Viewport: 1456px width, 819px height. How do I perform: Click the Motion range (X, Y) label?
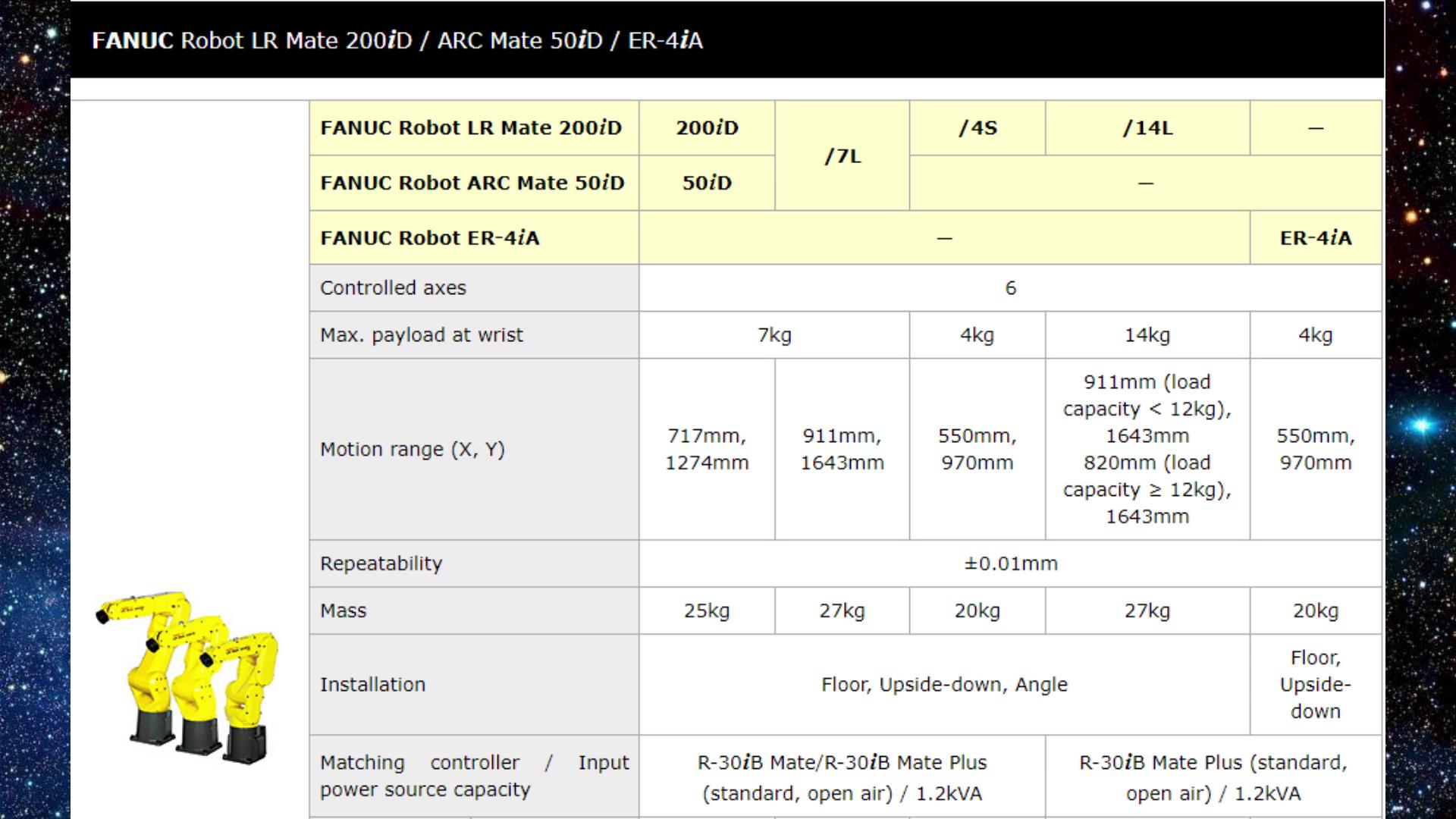point(412,450)
